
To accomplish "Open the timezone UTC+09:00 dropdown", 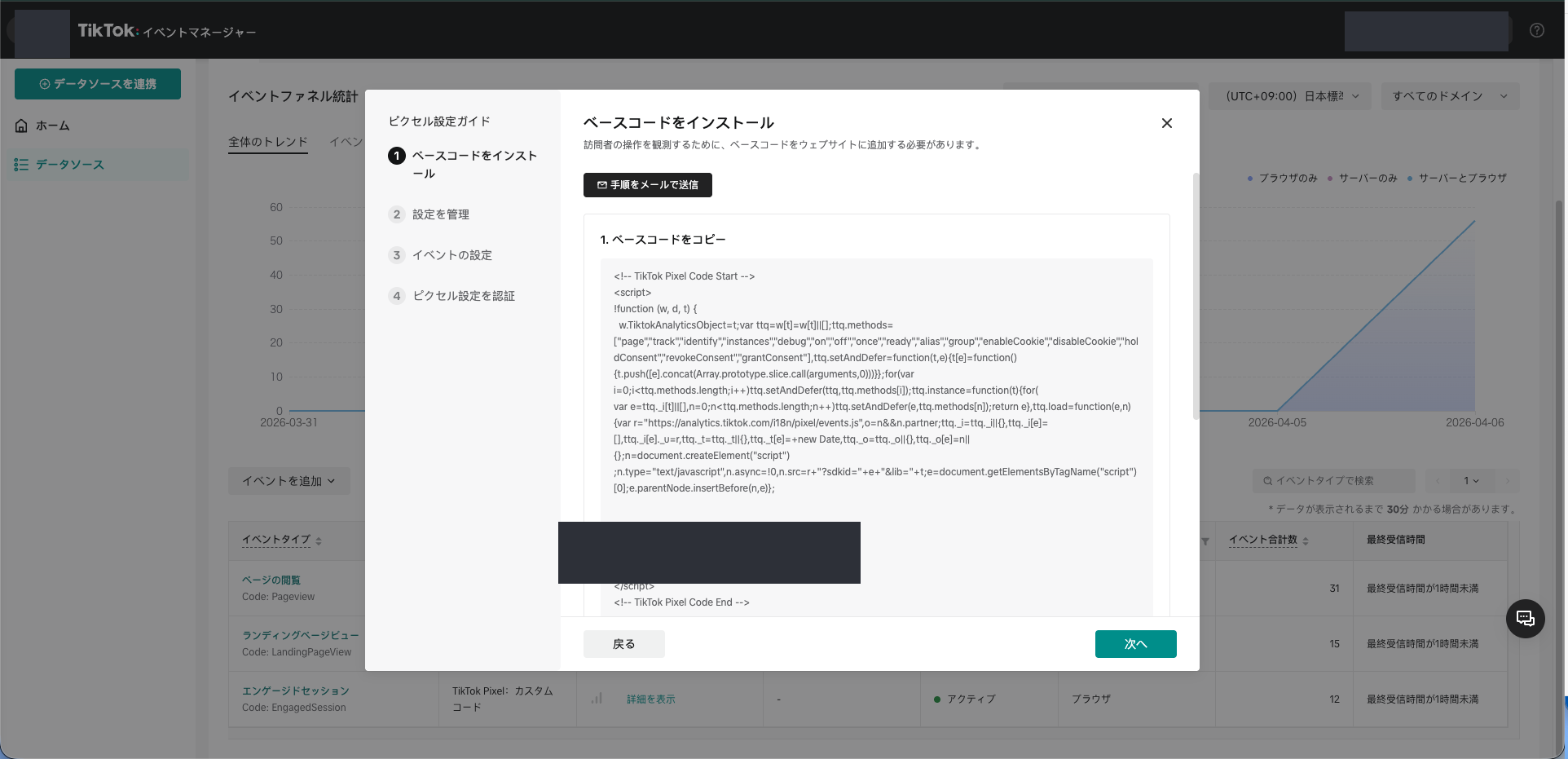I will [1289, 96].
